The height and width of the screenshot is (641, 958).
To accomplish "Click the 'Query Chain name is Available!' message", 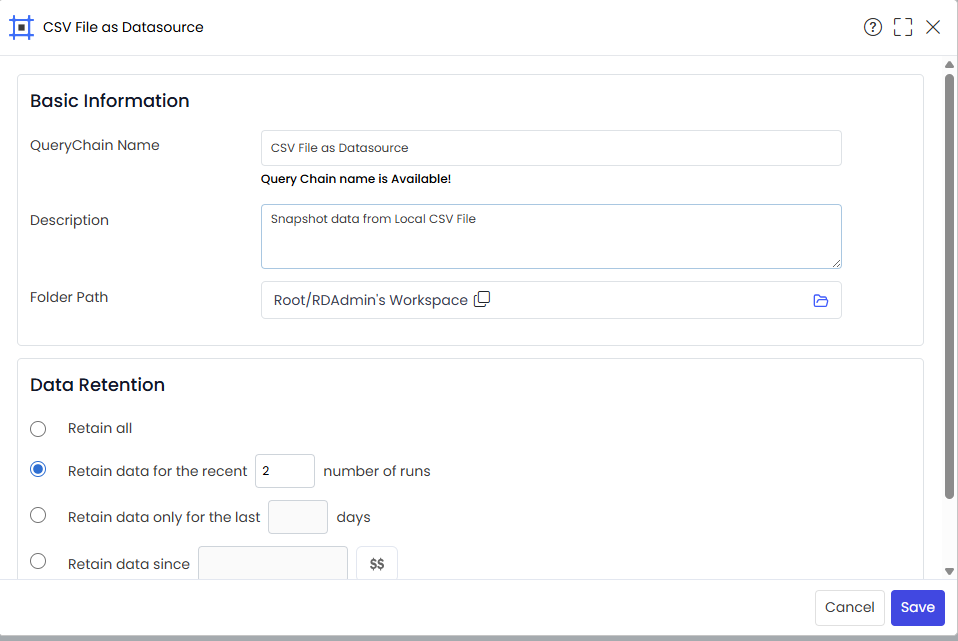I will [x=356, y=179].
